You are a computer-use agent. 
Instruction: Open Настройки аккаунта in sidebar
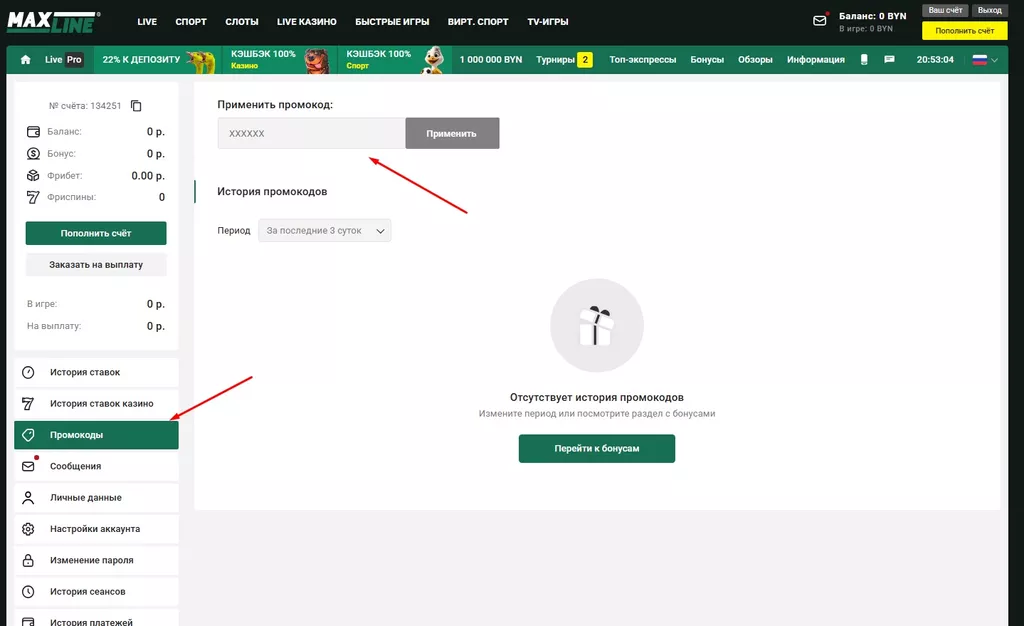click(x=96, y=529)
